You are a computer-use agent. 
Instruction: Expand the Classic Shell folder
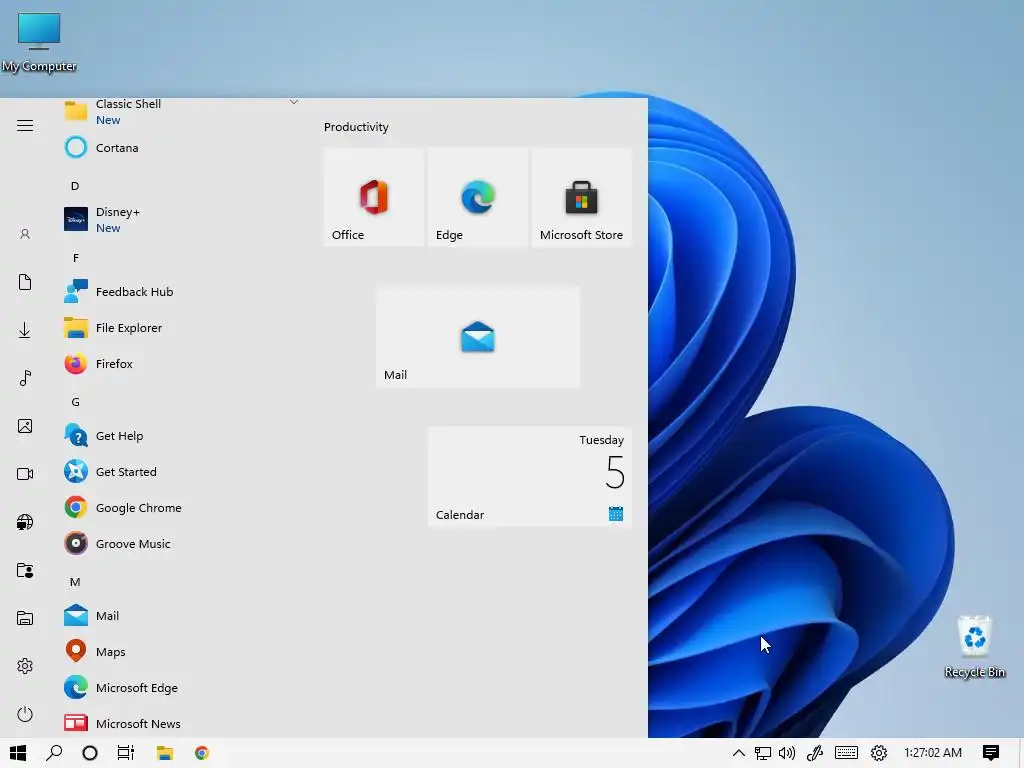pyautogui.click(x=182, y=112)
